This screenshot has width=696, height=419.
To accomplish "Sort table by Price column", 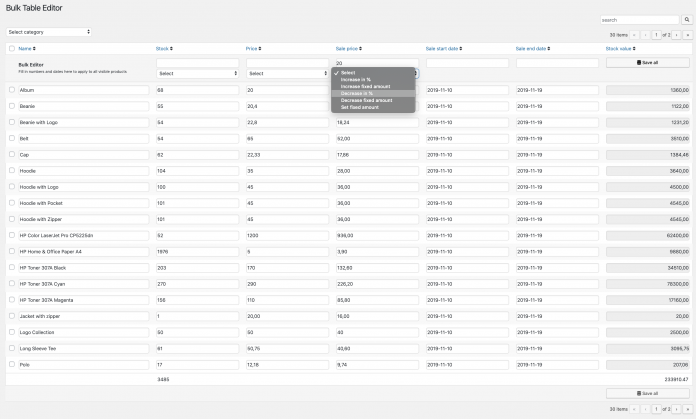I will (253, 48).
